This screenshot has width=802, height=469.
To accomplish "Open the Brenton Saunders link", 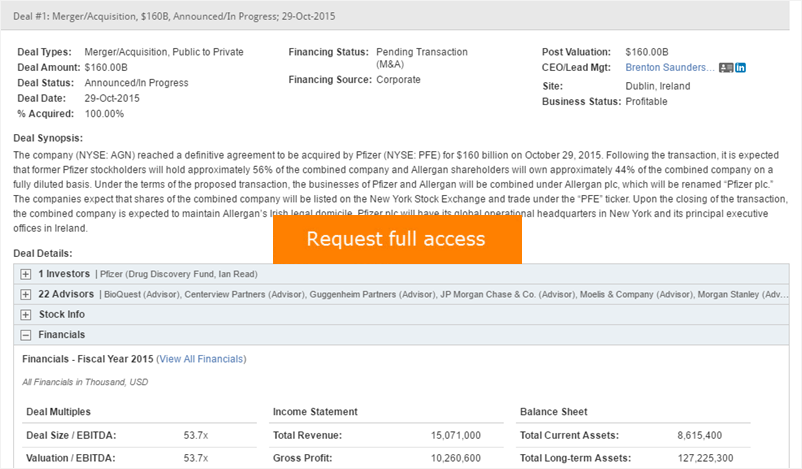I will (670, 68).
